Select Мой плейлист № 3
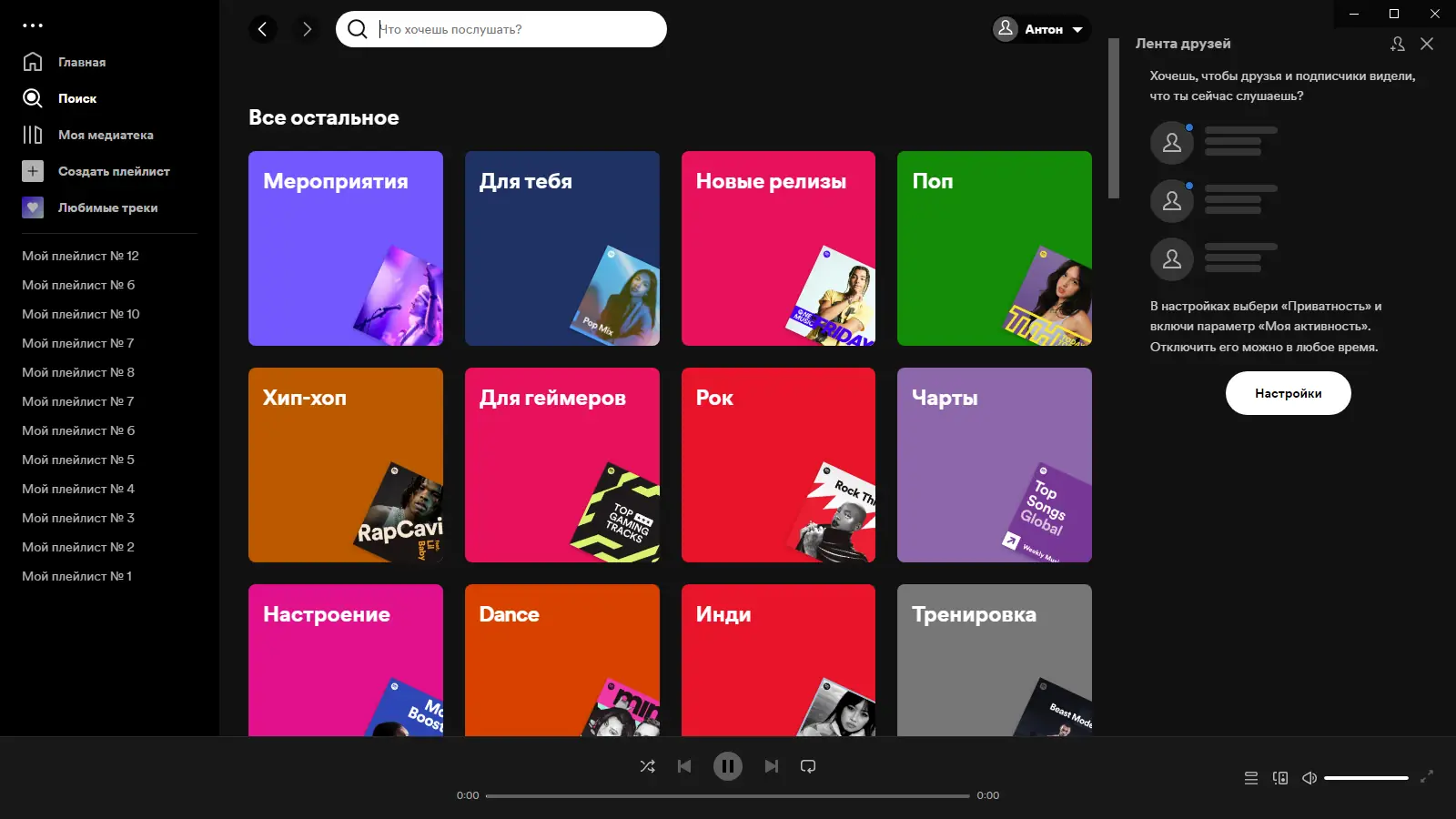The width and height of the screenshot is (1456, 819). [78, 518]
